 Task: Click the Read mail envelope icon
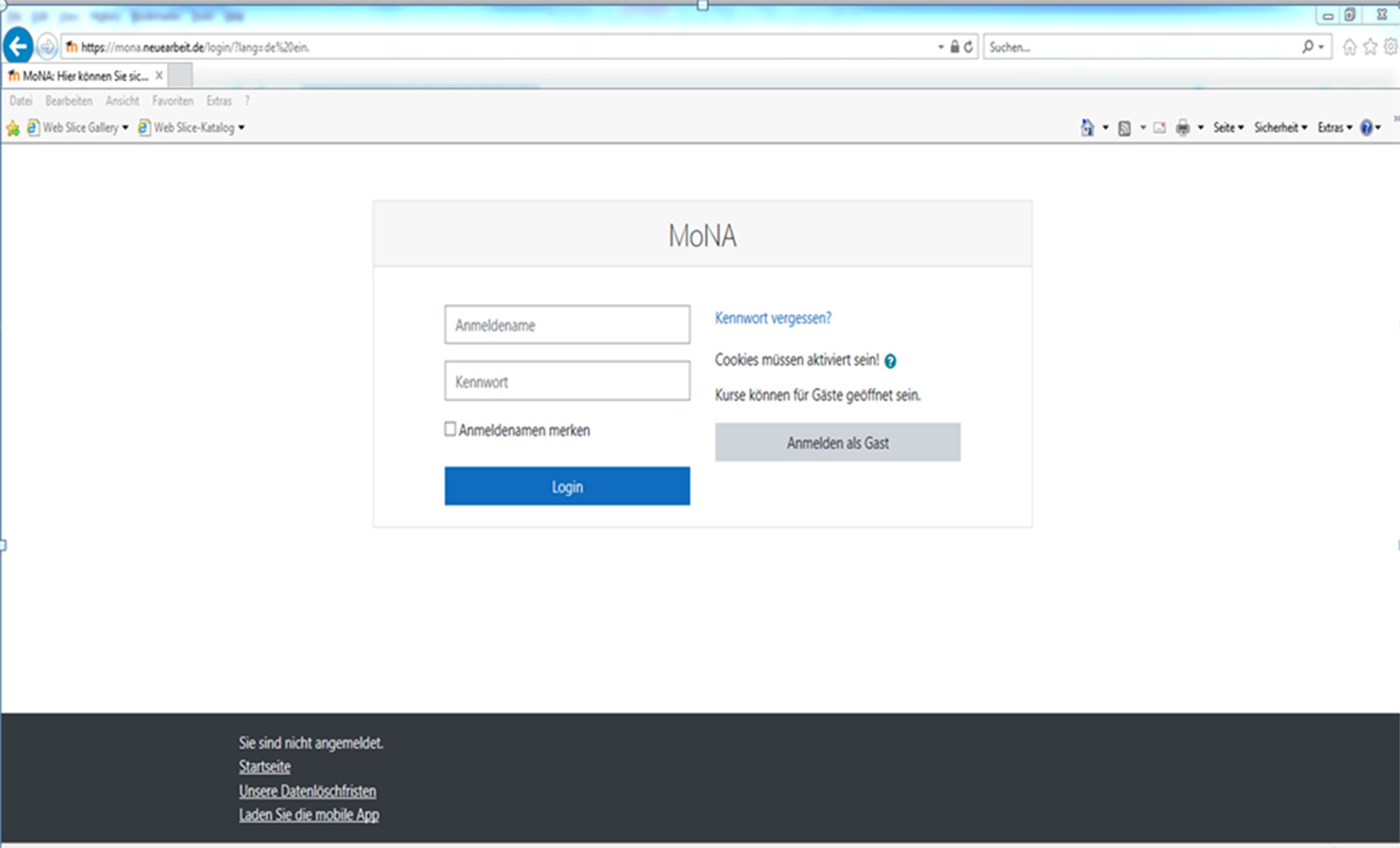[x=1159, y=128]
